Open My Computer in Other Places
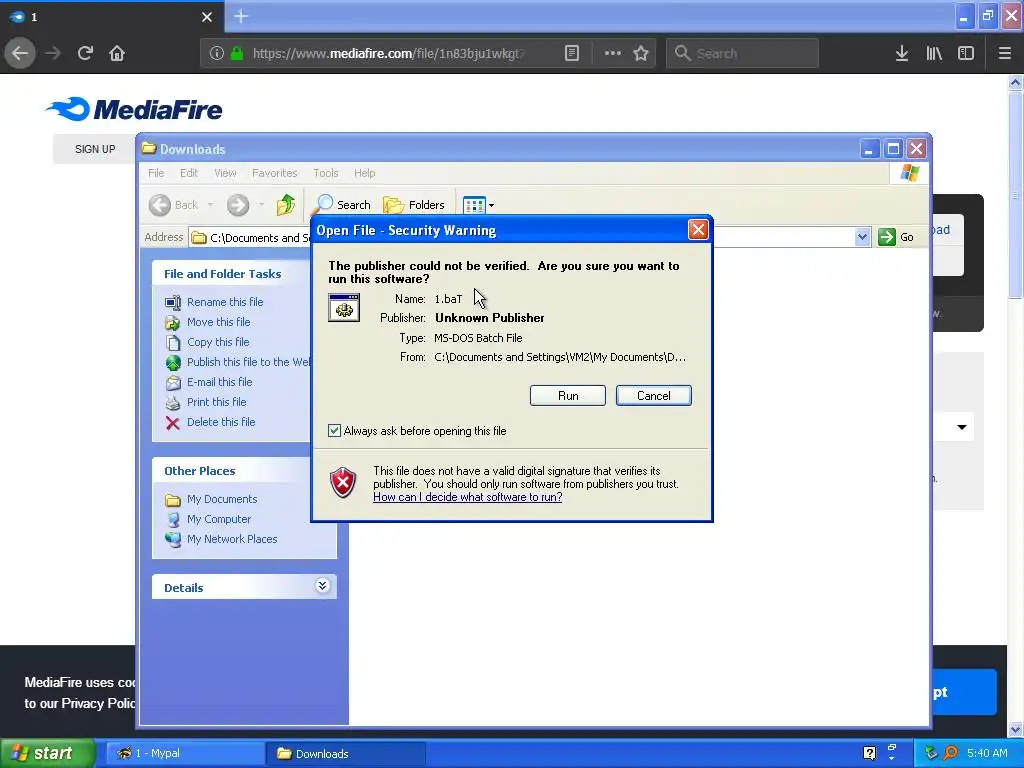This screenshot has width=1024, height=768. 219,519
